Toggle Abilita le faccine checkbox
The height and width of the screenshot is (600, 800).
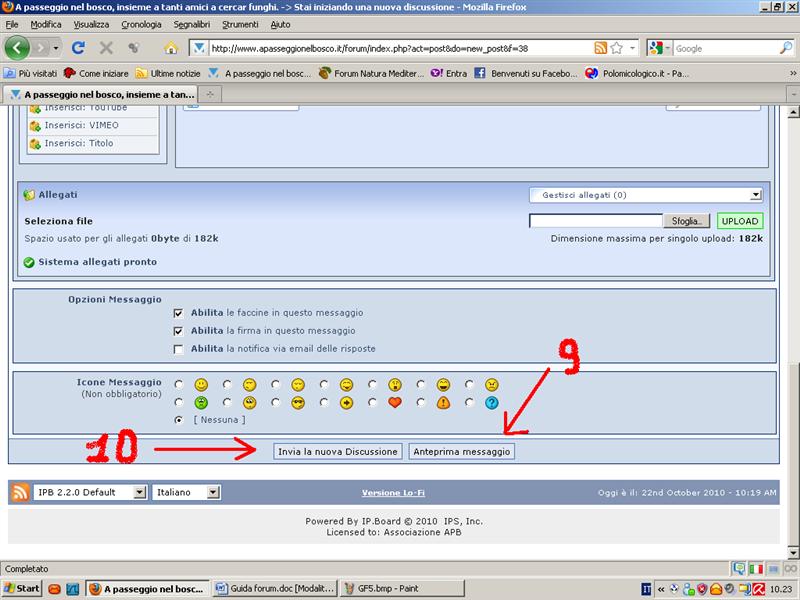click(x=179, y=312)
